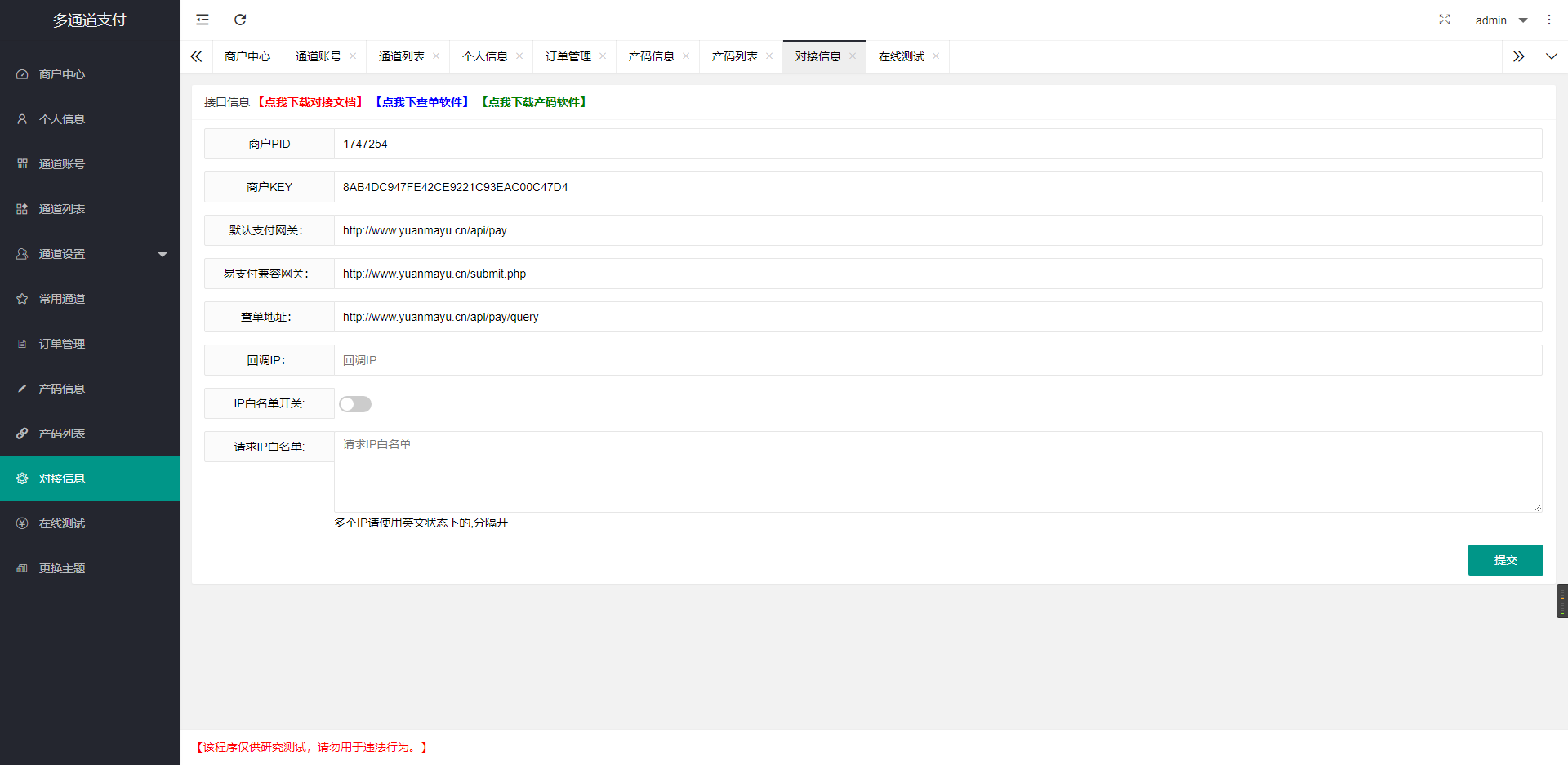Open 更换主题 in the sidebar
The width and height of the screenshot is (1568, 765).
click(x=62, y=568)
